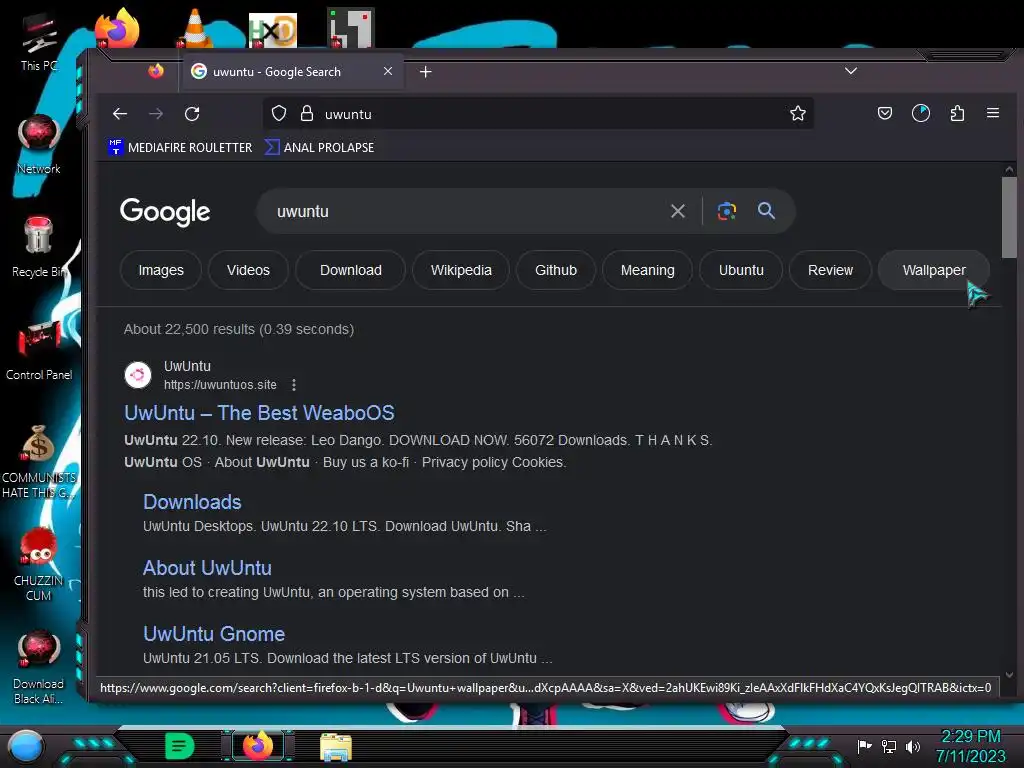Image resolution: width=1024 pixels, height=768 pixels.
Task: Click the Firefox taskbar icon
Action: (257, 746)
